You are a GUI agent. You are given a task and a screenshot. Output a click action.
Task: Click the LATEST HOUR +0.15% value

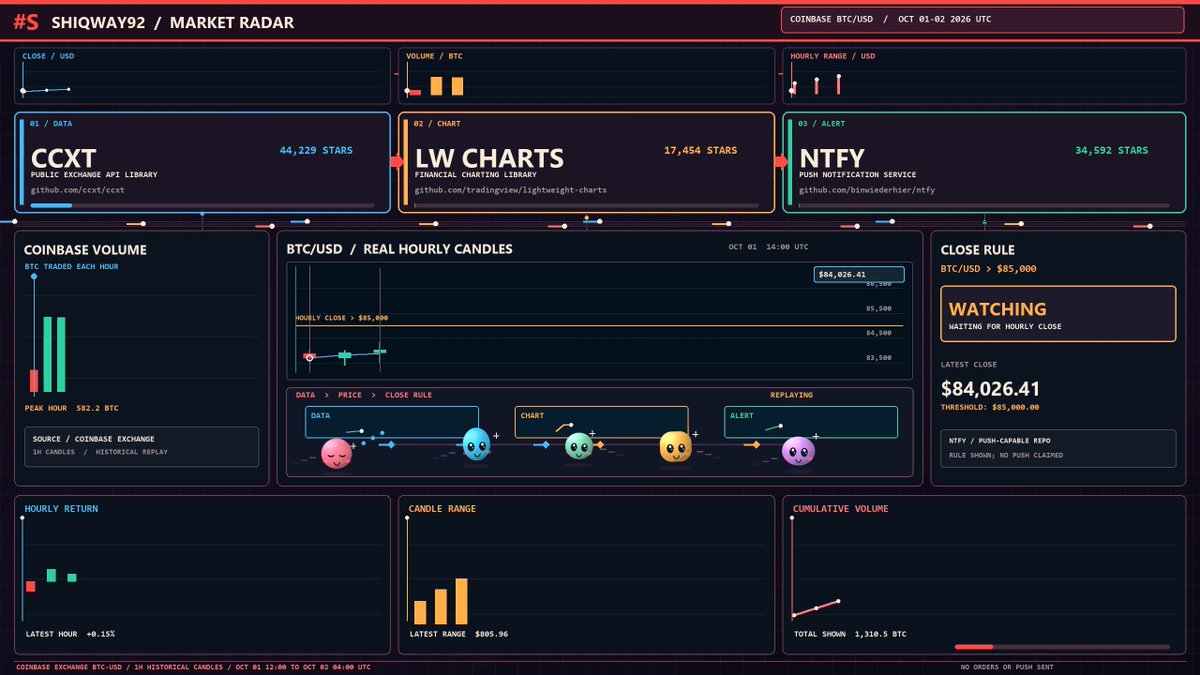coord(70,634)
